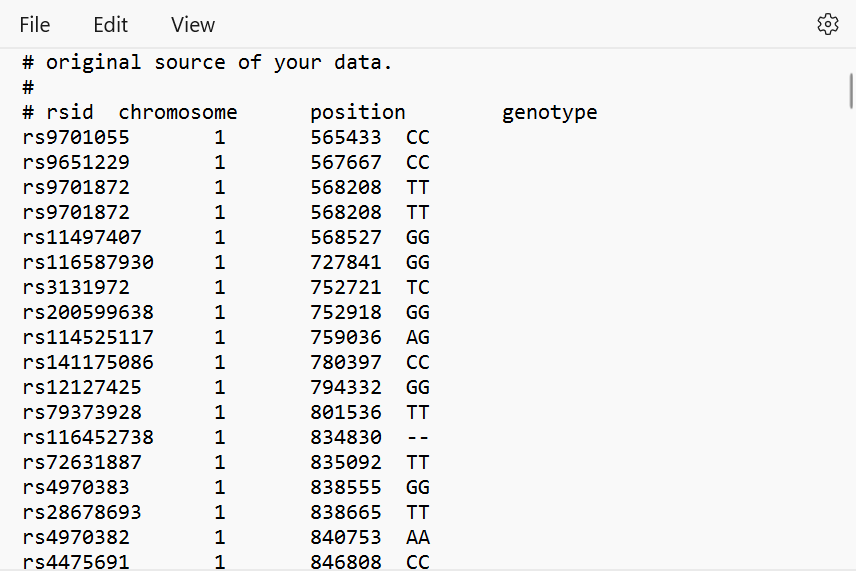856x571 pixels.
Task: Click the text 'rs11497407'
Action: click(x=82, y=237)
